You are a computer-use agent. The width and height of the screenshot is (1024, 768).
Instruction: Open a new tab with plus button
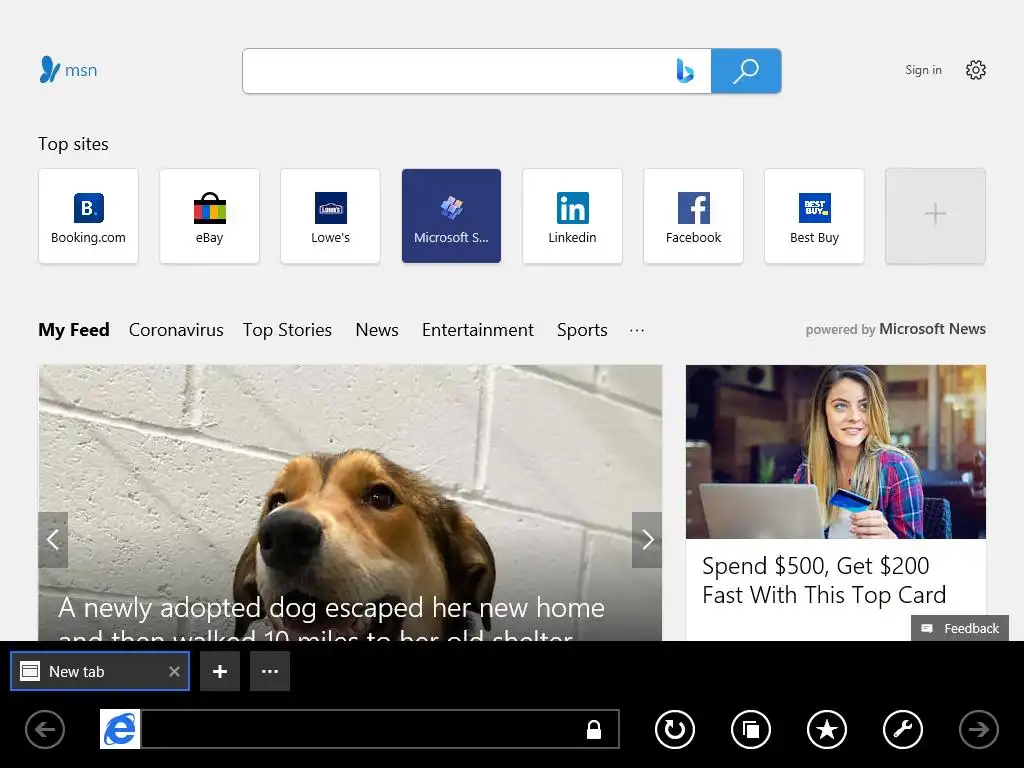pos(220,671)
